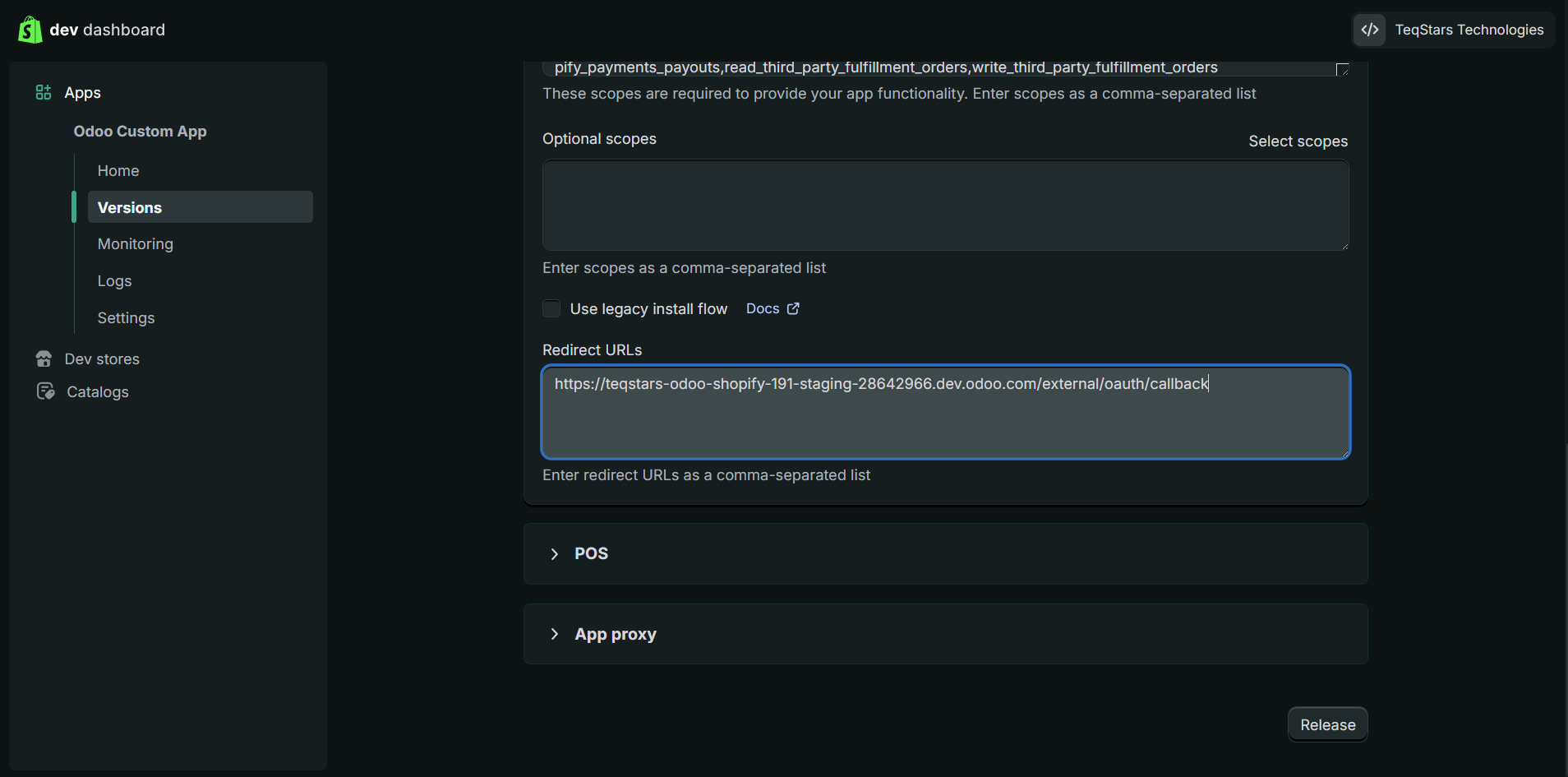
Task: Expand the App proxy section chevron
Action: pos(555,634)
